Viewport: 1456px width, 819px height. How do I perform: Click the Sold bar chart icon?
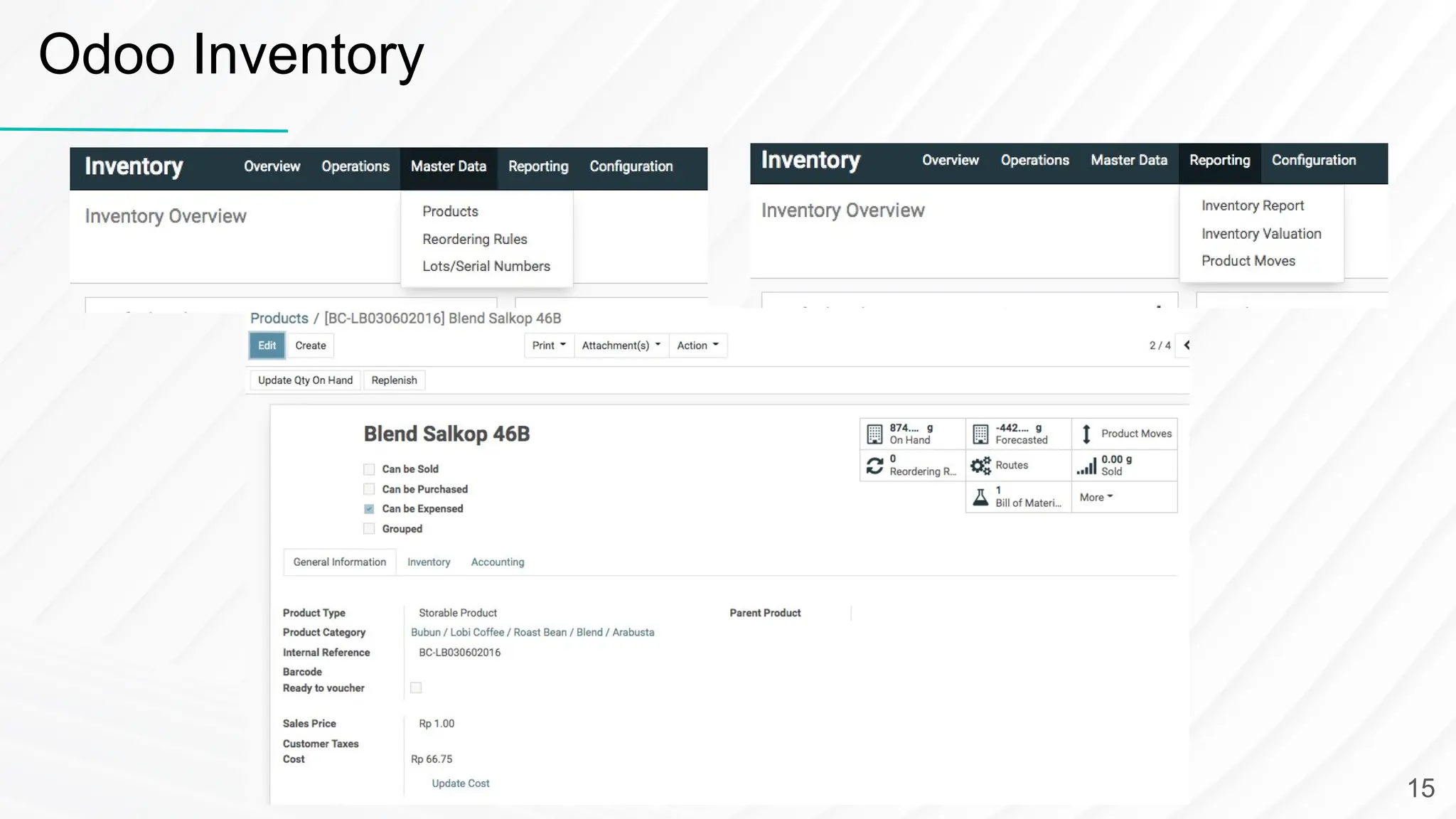tap(1086, 466)
